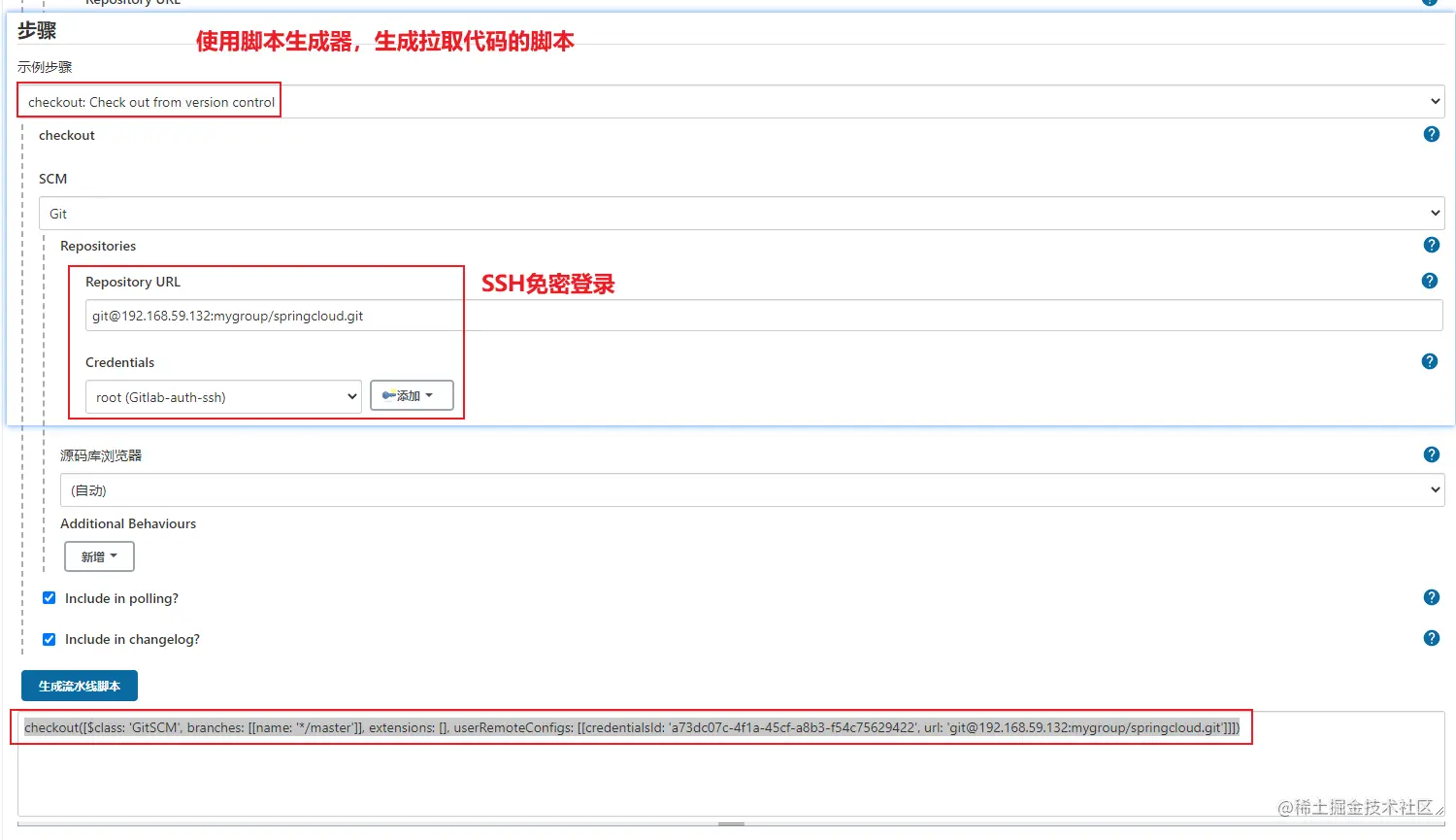Viewport: 1456px width, 840px height.
Task: Click the 源码库浏览器 label text
Action: pos(101,455)
